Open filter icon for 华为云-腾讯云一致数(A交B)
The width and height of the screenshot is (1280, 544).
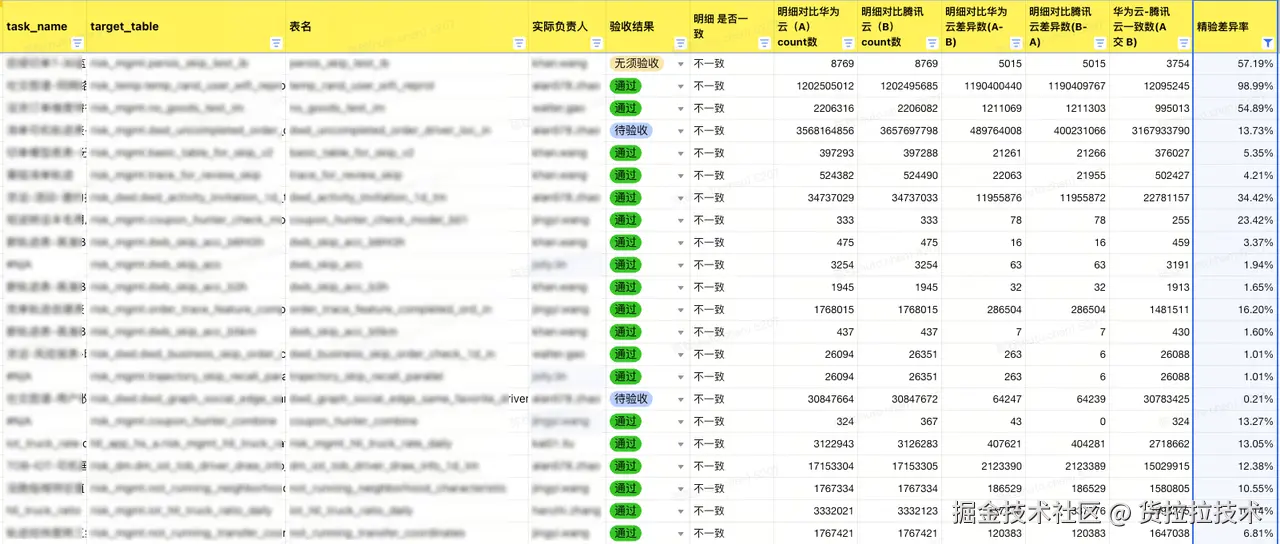[x=1183, y=43]
